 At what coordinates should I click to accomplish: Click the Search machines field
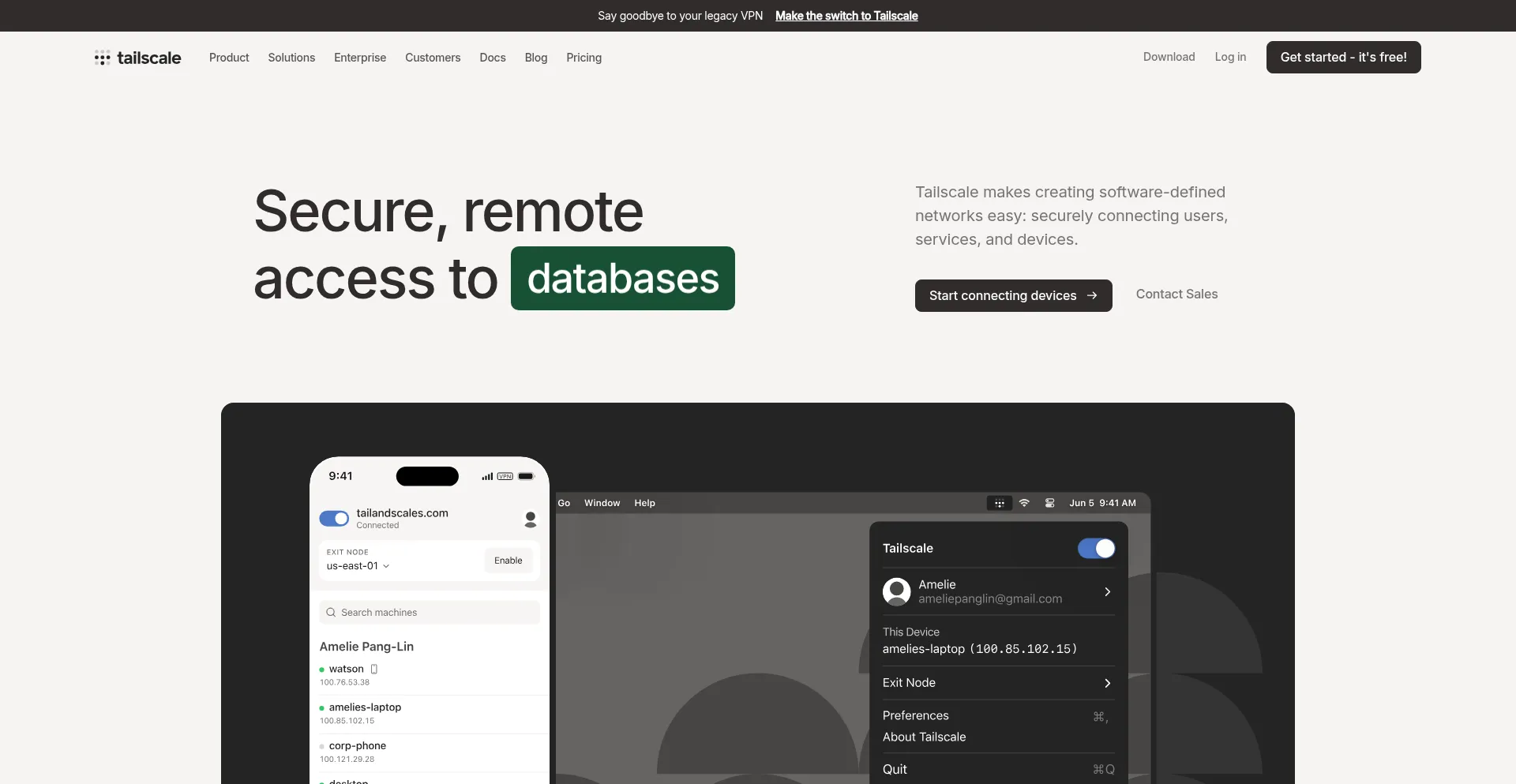pos(430,613)
